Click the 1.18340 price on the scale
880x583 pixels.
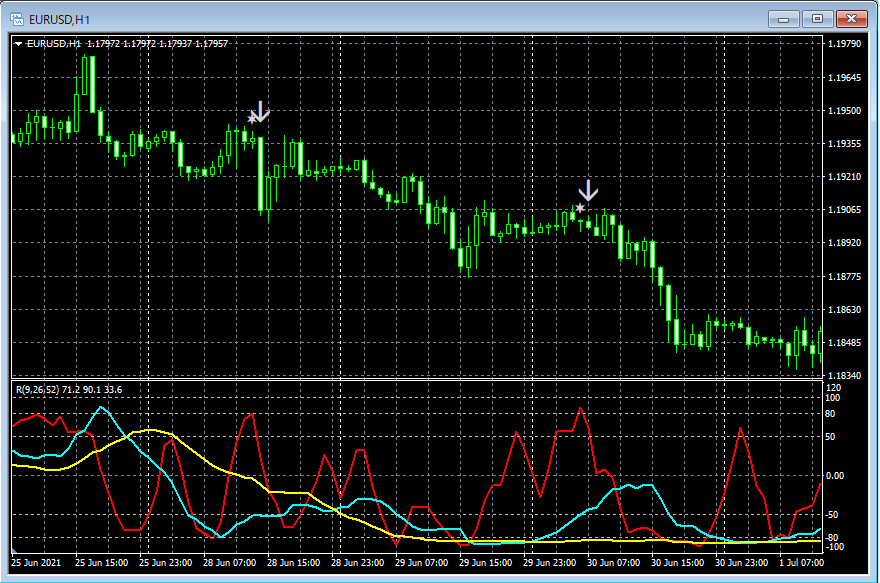845,375
